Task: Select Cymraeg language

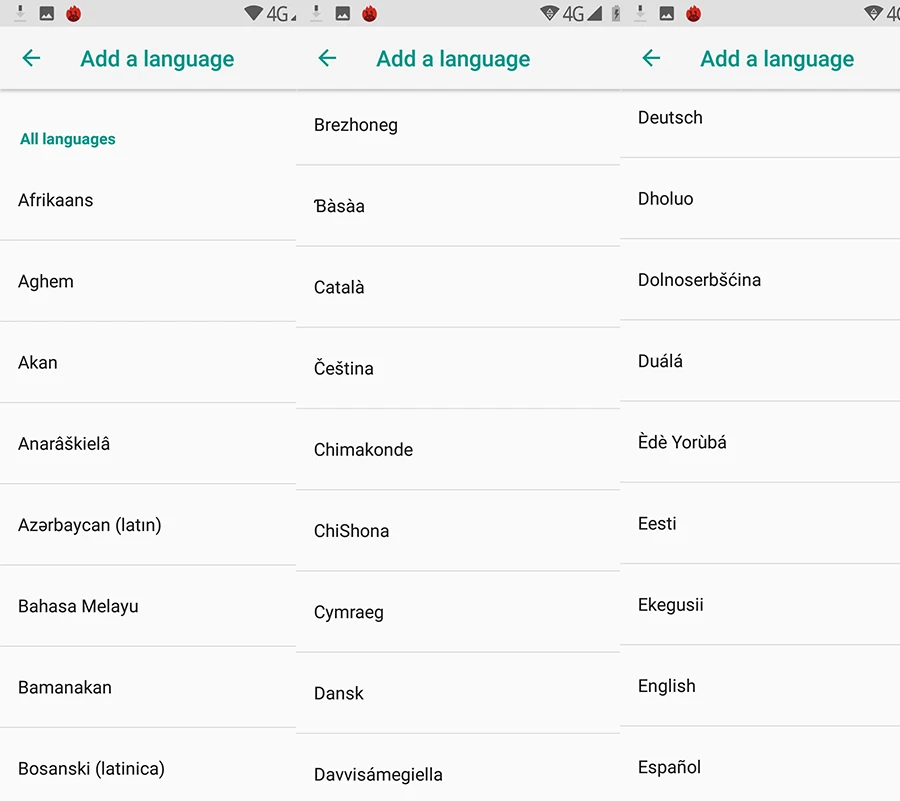Action: click(458, 612)
